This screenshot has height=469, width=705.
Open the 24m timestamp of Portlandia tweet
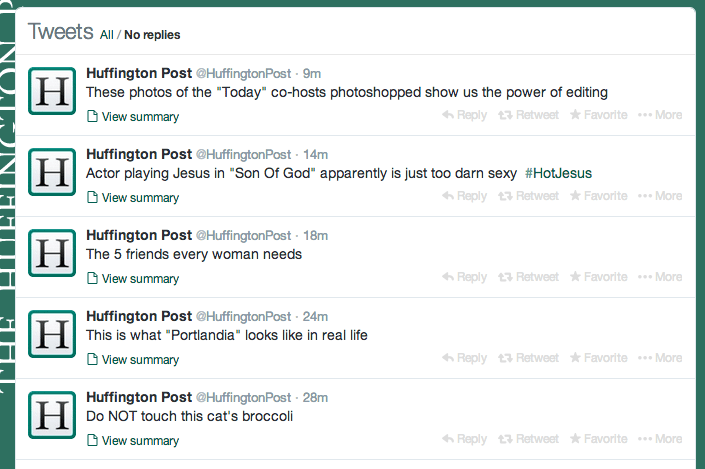pyautogui.click(x=315, y=317)
